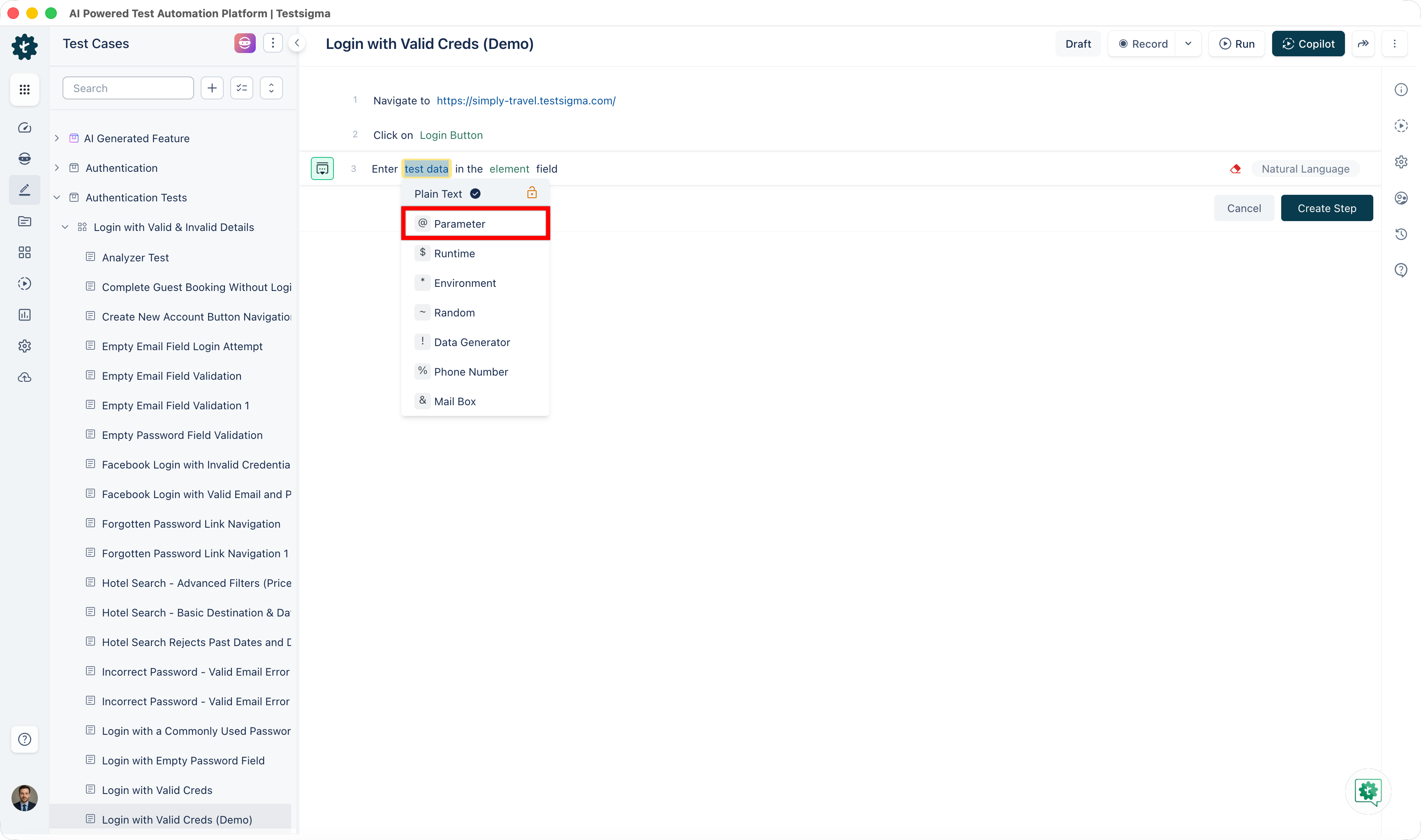This screenshot has width=1421, height=840.
Task: Click the Record button
Action: 1143,44
